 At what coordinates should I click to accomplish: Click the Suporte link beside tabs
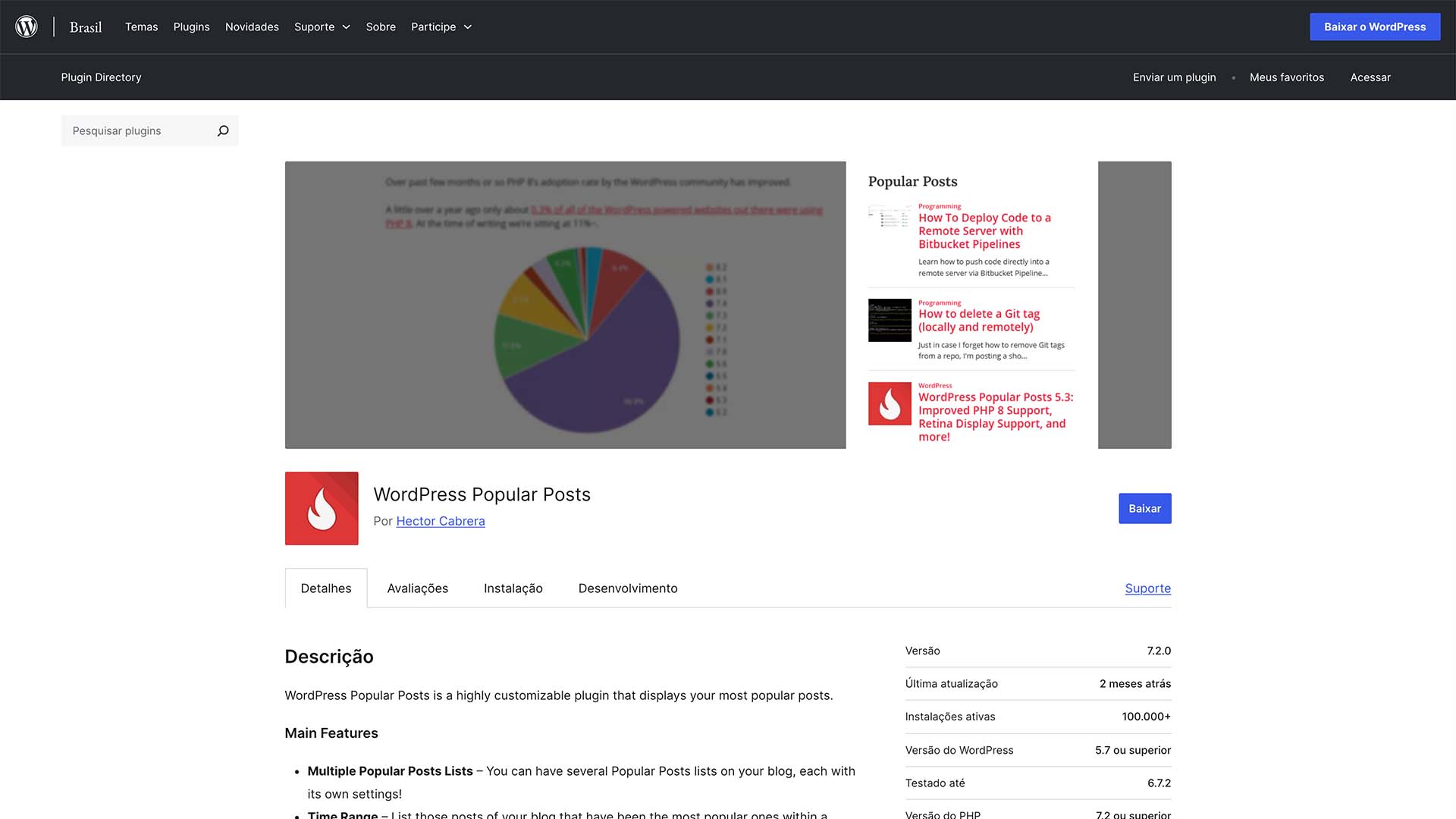point(1147,588)
